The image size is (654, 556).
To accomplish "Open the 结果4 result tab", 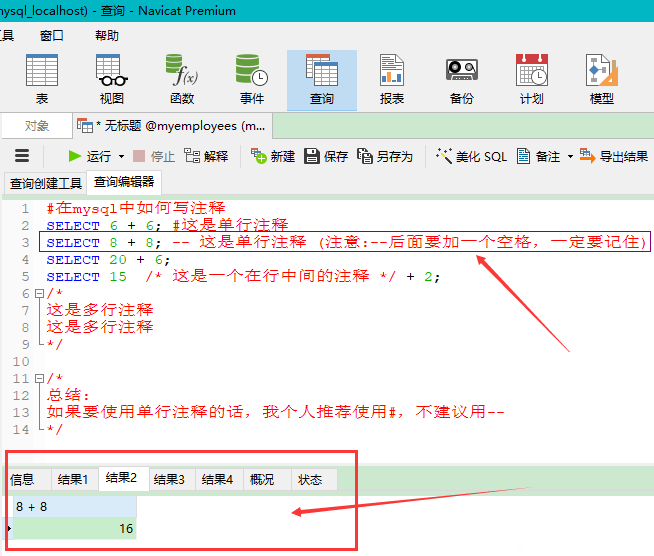I will [x=217, y=479].
